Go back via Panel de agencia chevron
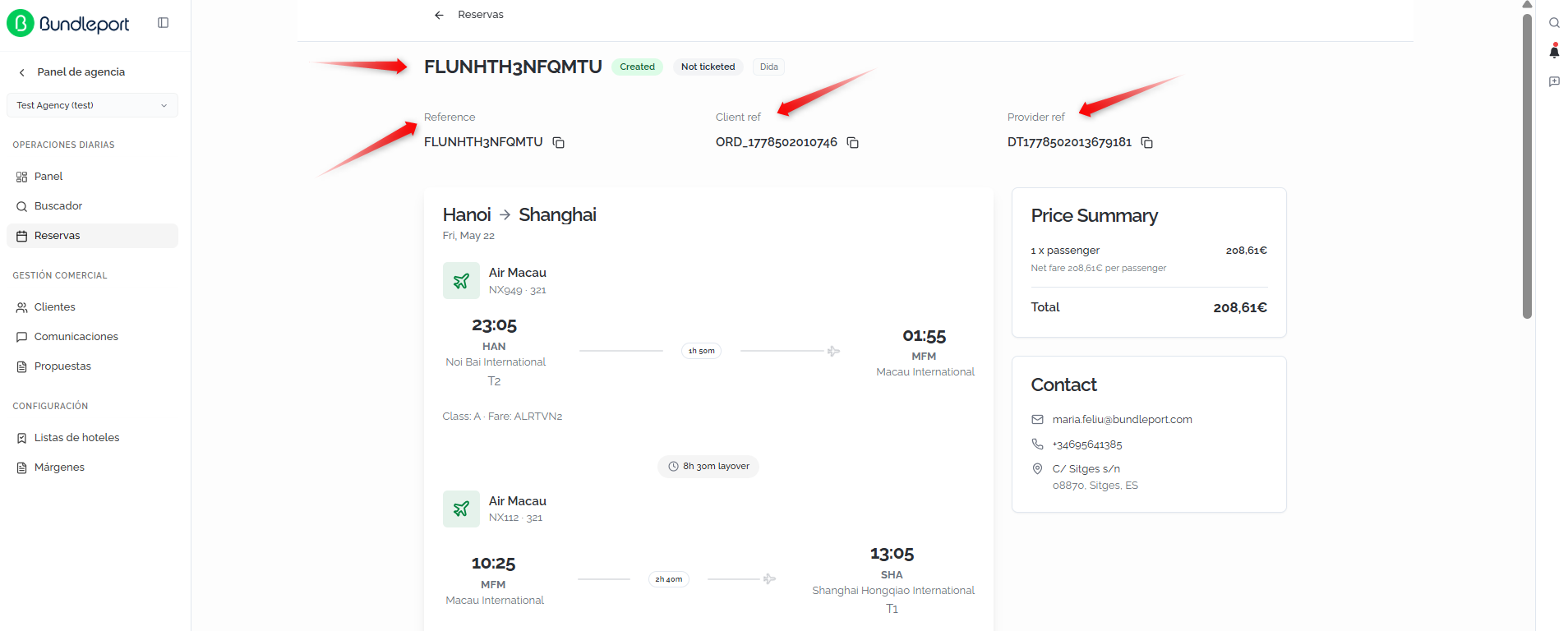 point(22,72)
